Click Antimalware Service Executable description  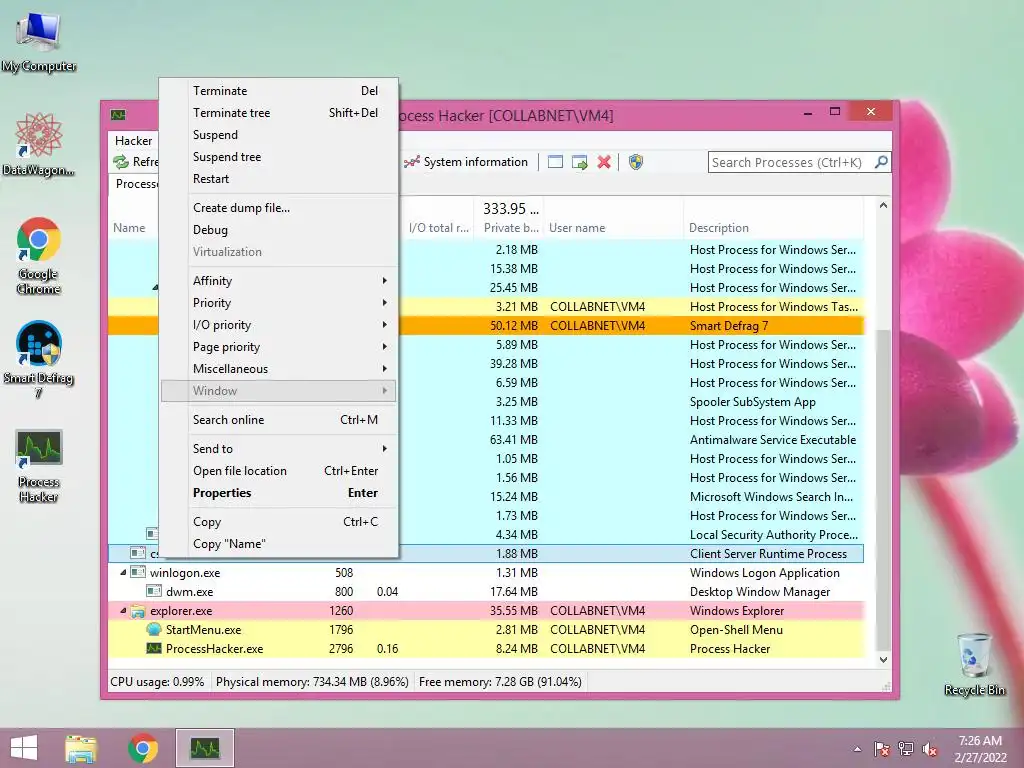coord(773,440)
